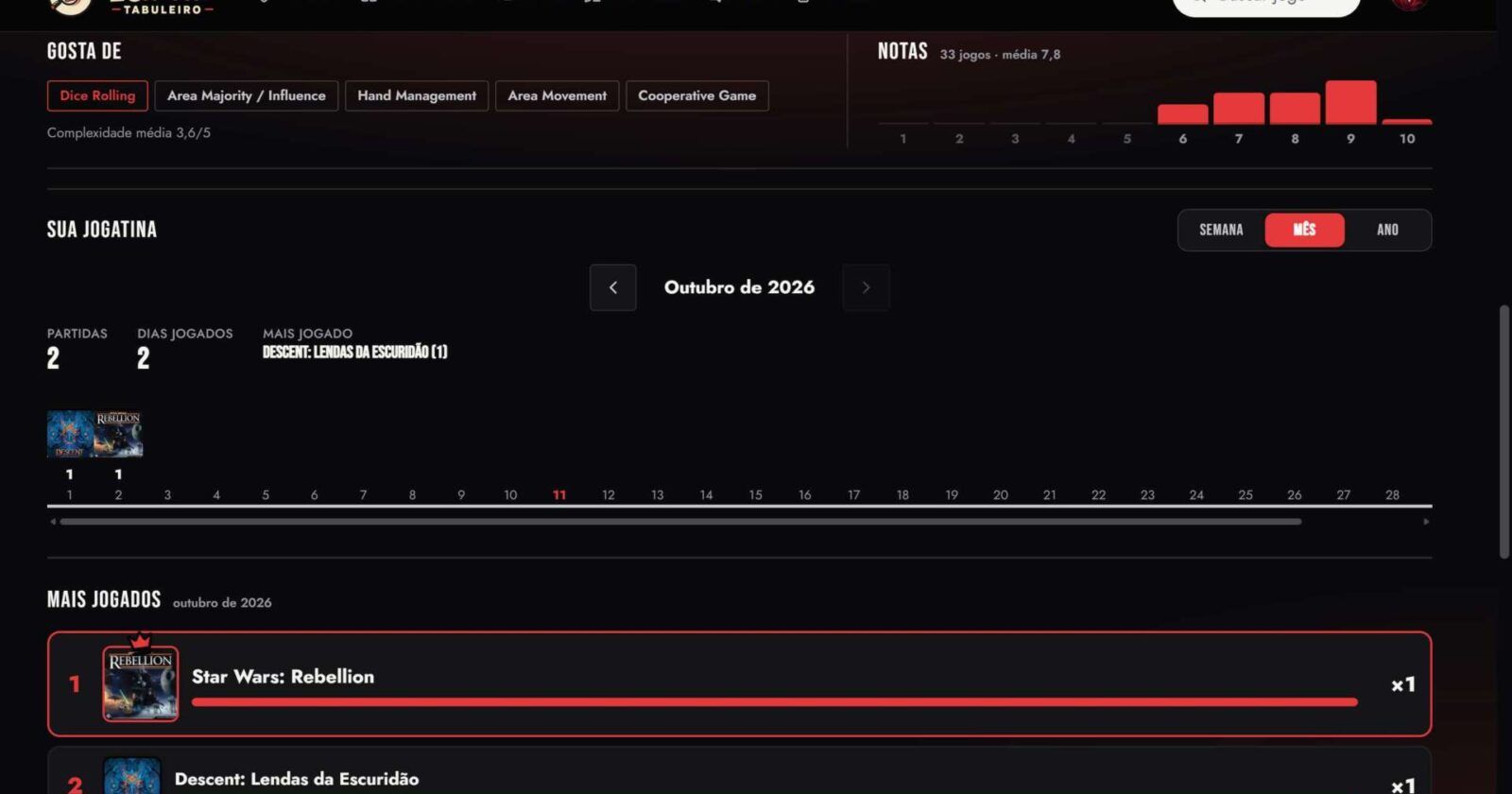The width and height of the screenshot is (1512, 794).
Task: Open the Descent: Lendas da Escuridão list title
Action: point(297,779)
